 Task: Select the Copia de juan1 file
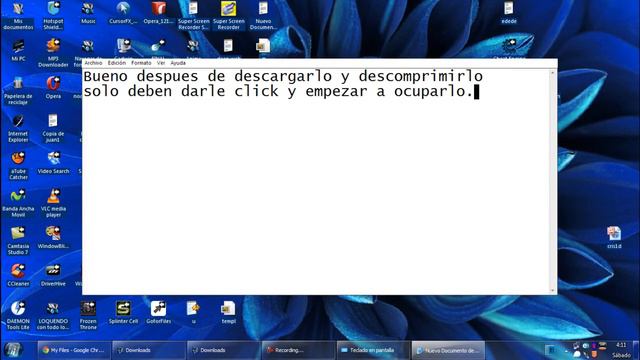point(53,128)
